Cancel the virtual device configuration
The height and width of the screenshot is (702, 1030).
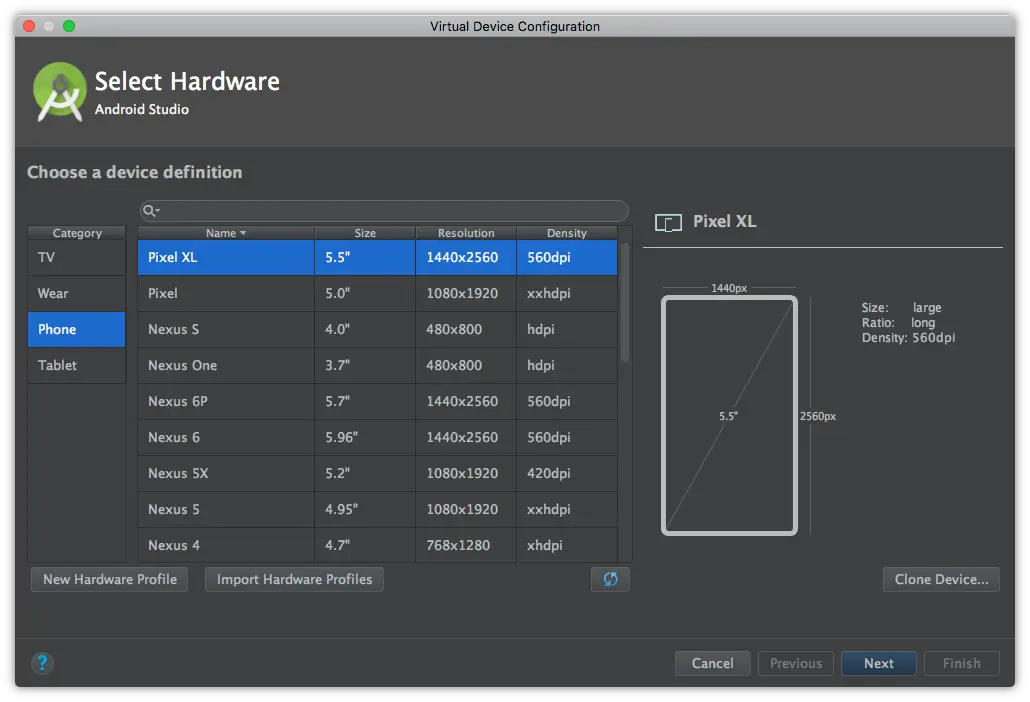point(713,663)
